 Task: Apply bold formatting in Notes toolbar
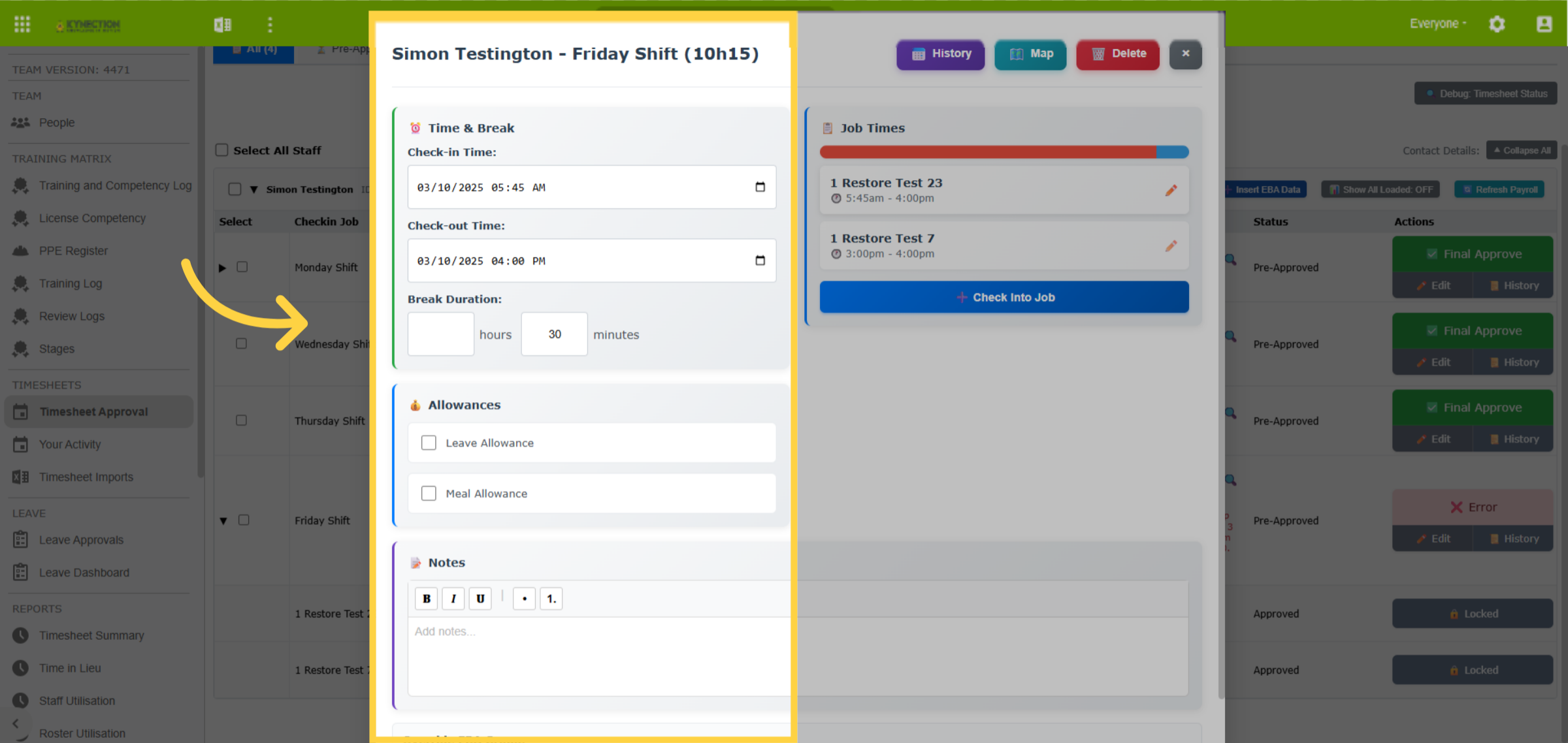click(x=427, y=598)
